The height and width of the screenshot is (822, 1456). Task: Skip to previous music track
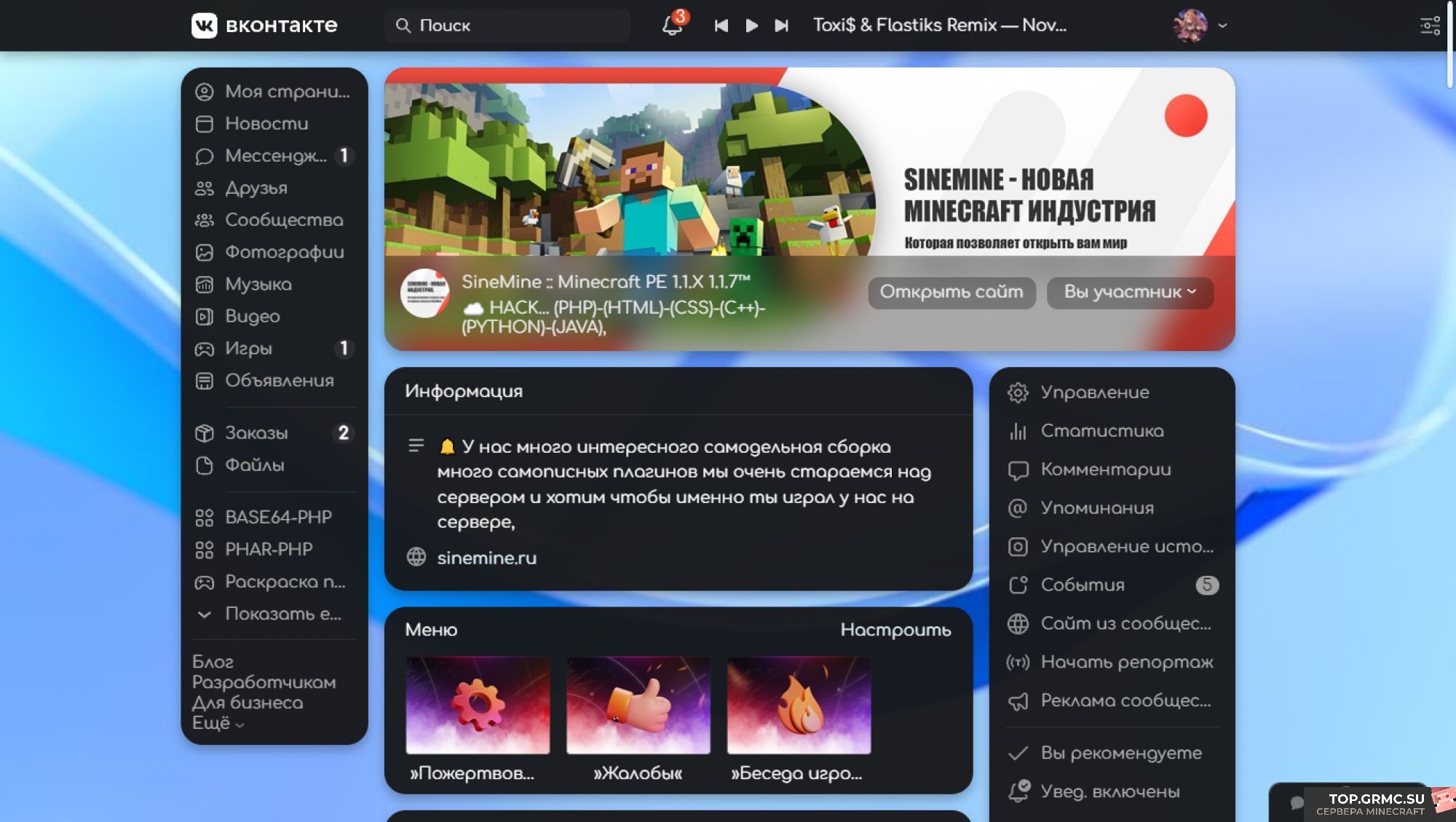click(721, 25)
